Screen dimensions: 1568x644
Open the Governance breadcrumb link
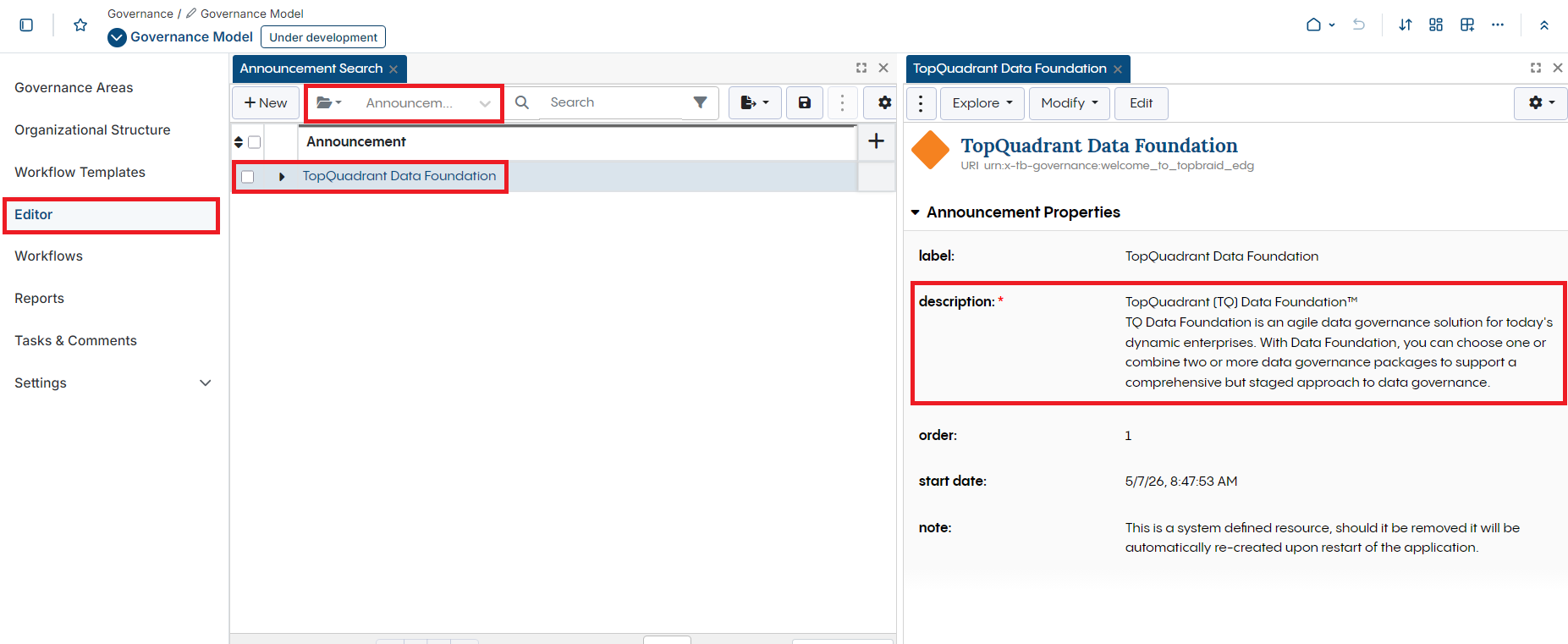[x=140, y=14]
